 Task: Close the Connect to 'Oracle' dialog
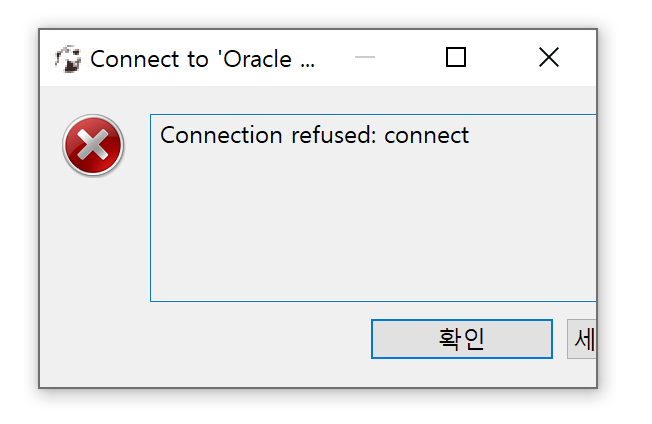[548, 57]
